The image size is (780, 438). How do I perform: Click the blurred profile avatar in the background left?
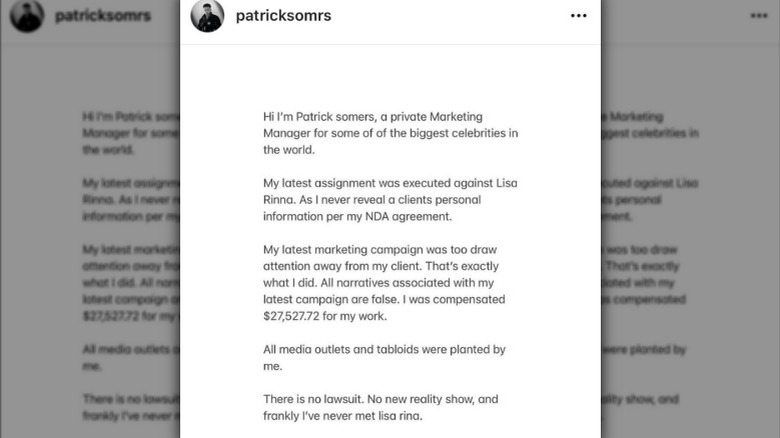[x=27, y=16]
